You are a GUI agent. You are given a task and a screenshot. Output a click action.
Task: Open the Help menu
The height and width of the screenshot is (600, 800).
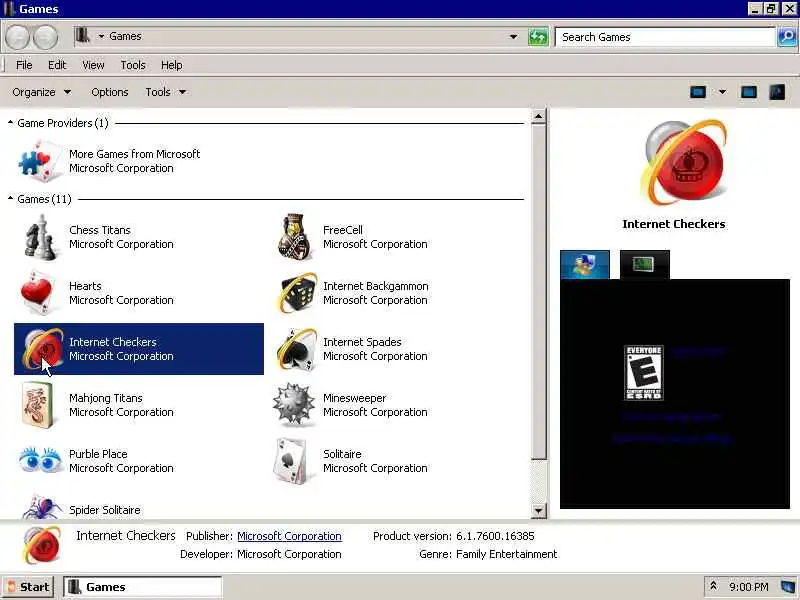pos(171,65)
